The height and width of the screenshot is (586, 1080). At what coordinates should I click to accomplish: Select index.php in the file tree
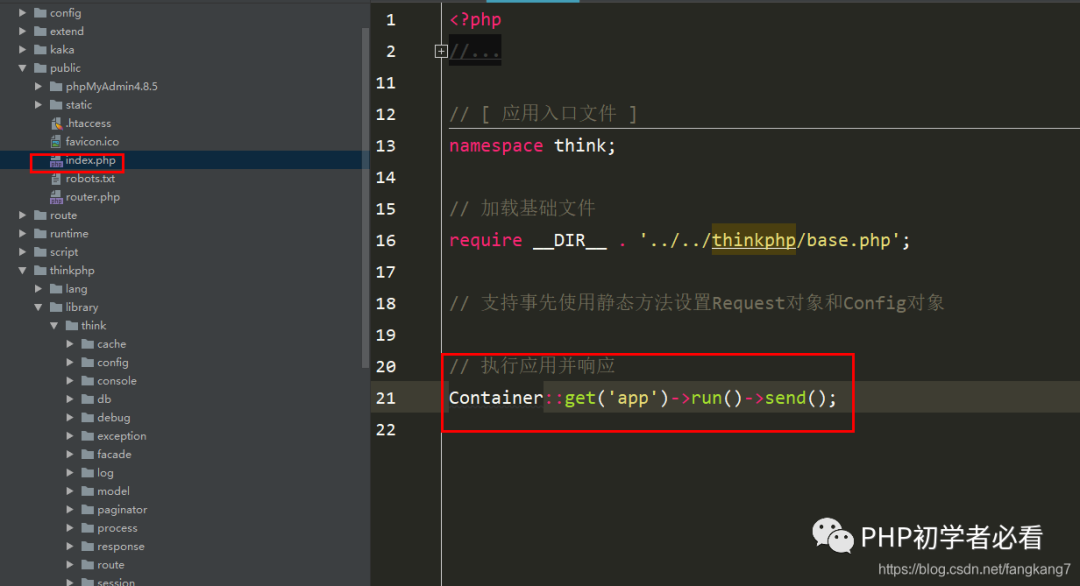90,160
